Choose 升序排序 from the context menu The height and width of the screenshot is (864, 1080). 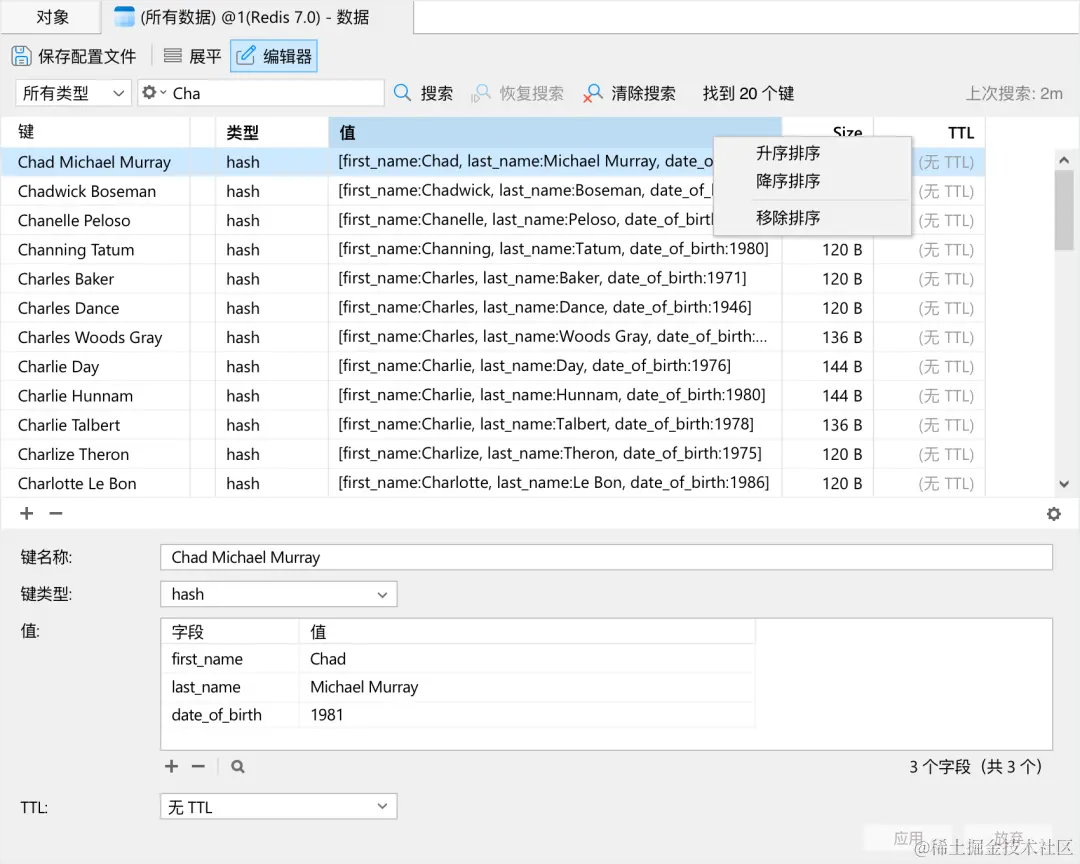(x=788, y=153)
